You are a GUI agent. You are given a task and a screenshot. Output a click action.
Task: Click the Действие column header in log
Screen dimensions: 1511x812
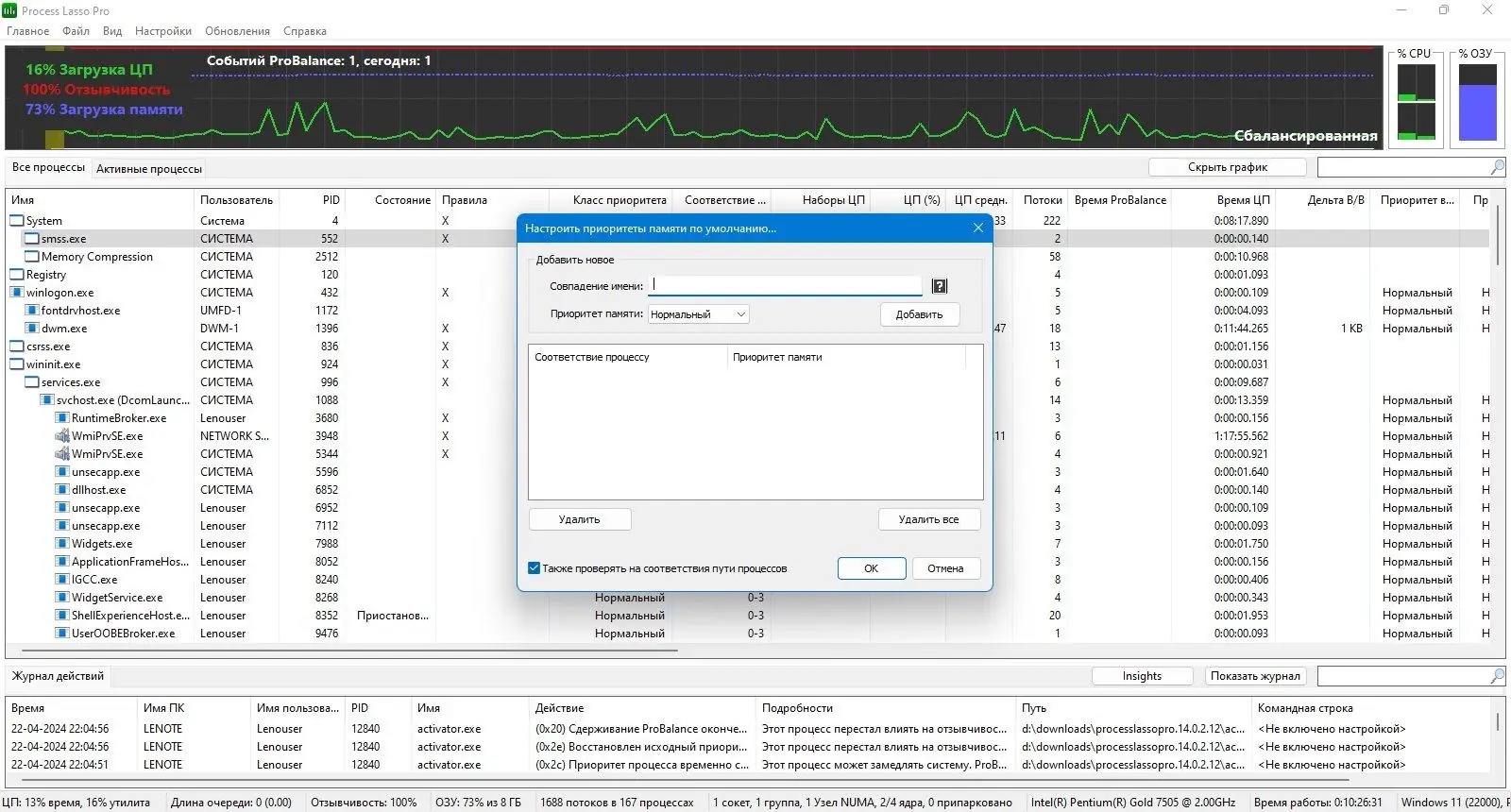click(x=642, y=708)
